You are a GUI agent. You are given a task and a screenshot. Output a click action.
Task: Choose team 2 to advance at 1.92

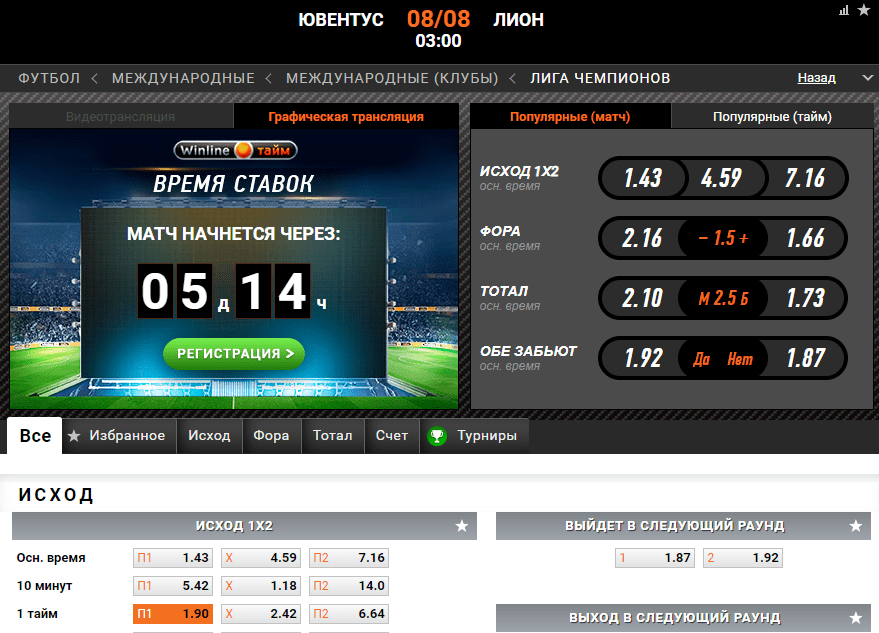(743, 558)
